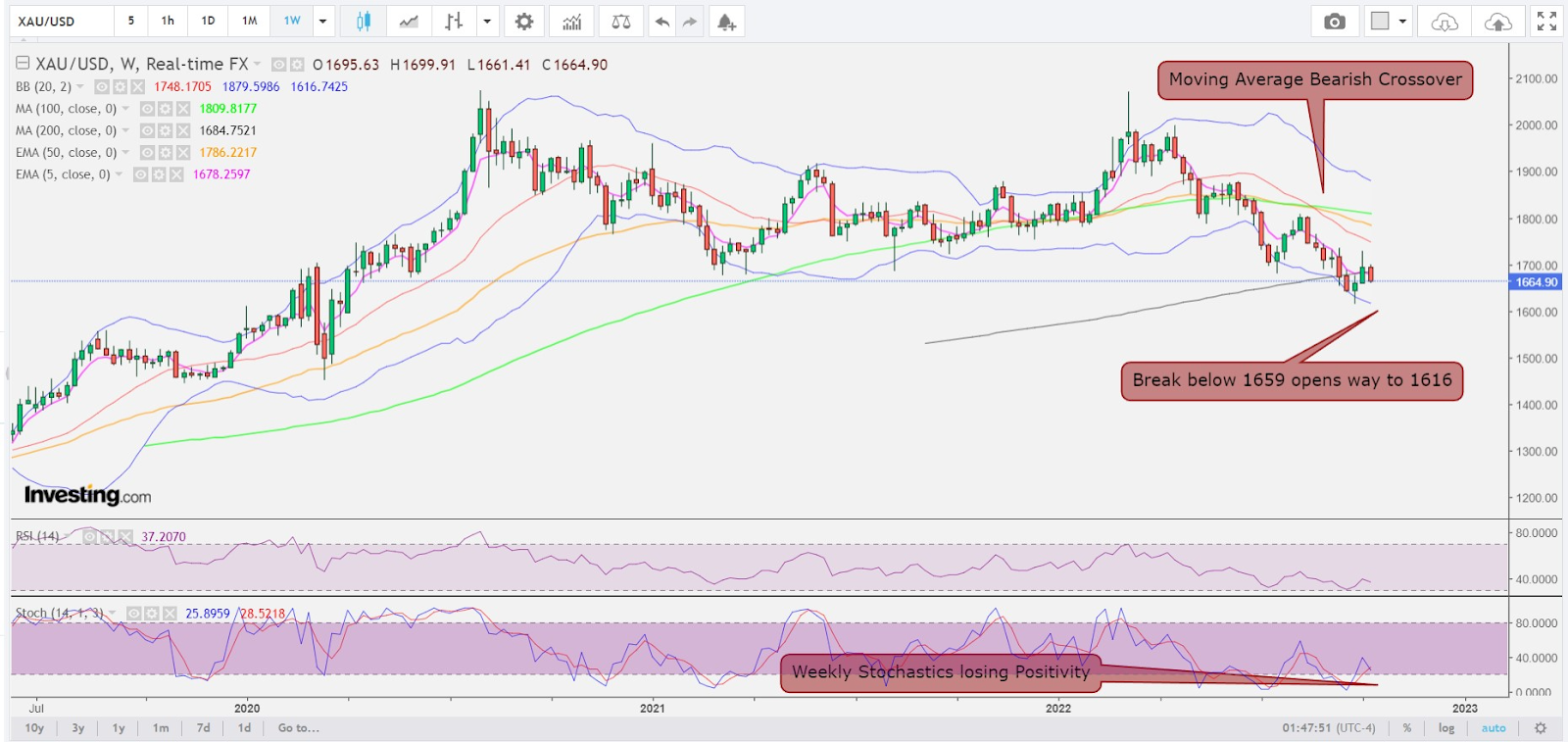Set range to 3y
Viewport: 1568px width, 742px height.
coord(78,728)
